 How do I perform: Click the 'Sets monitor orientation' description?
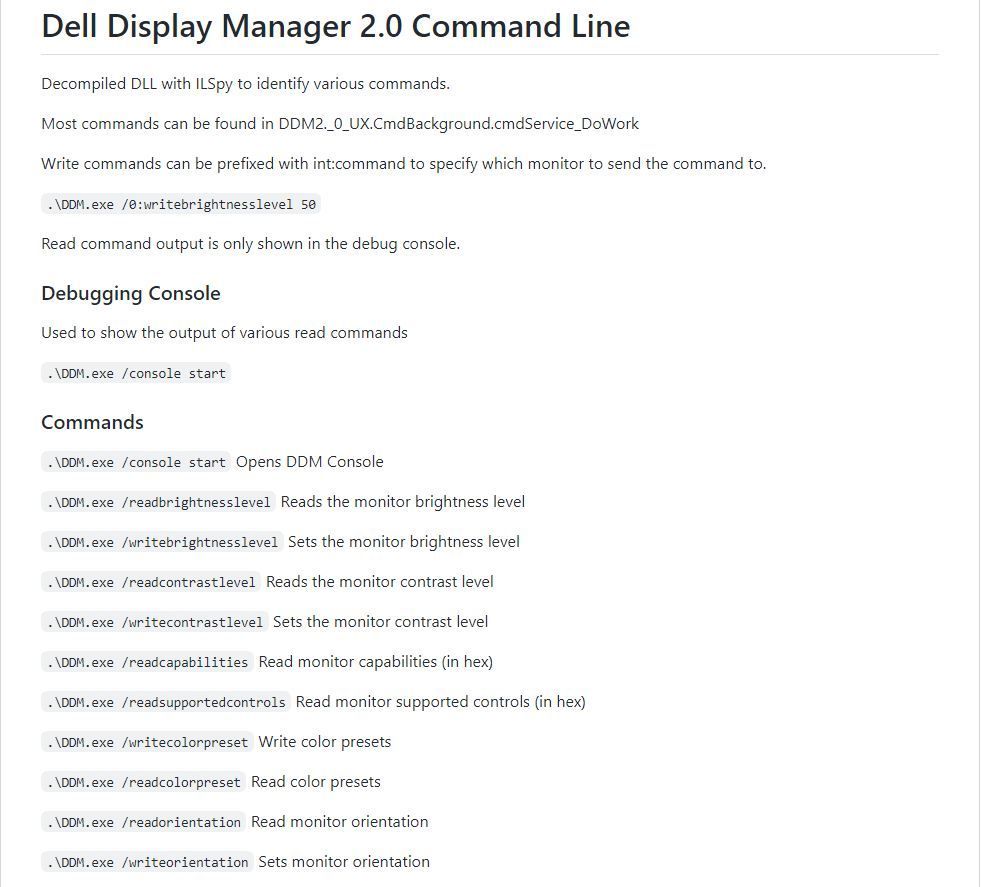pos(344,862)
